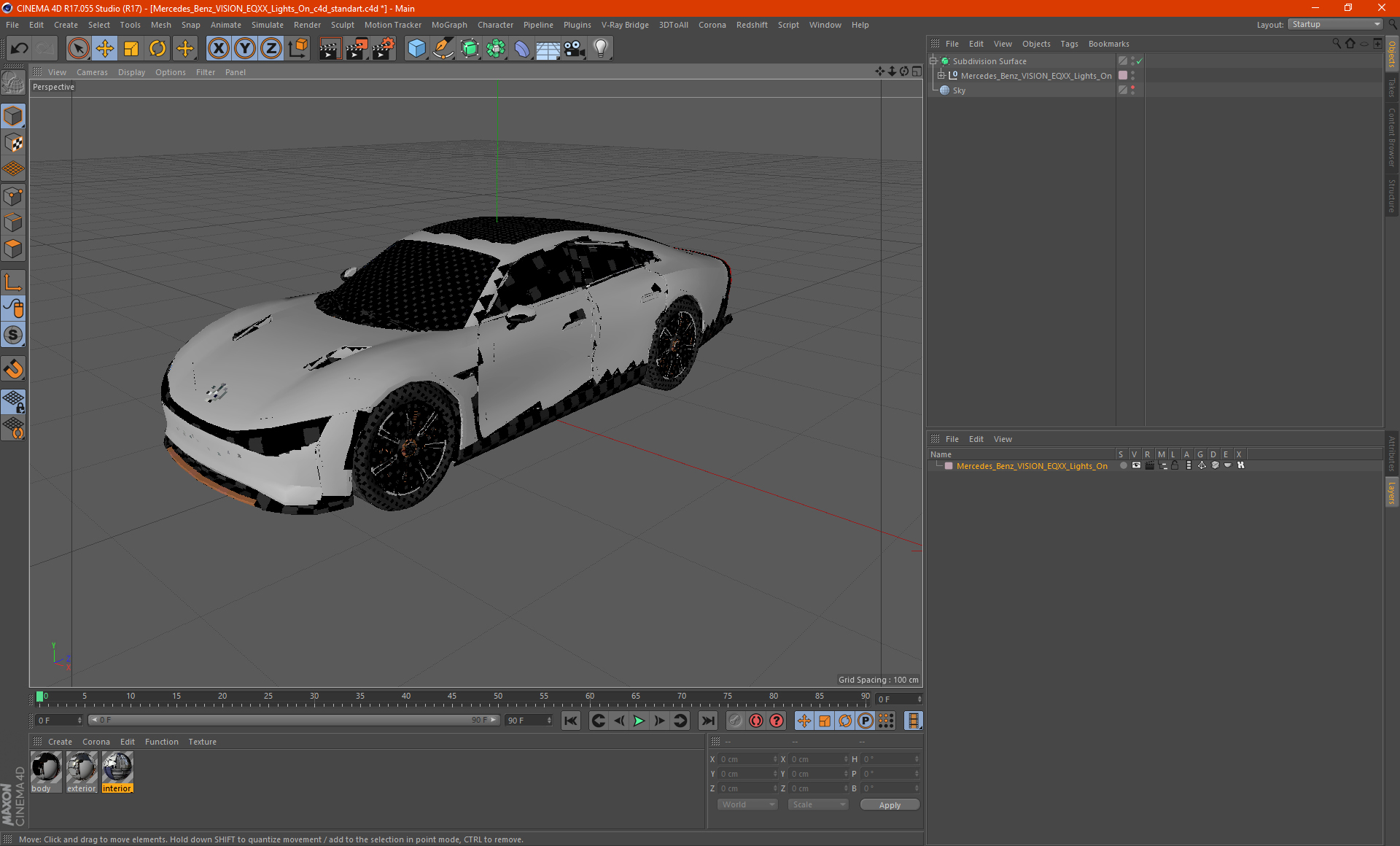1400x846 pixels.
Task: Click the magnet snapping icon
Action: tap(14, 369)
